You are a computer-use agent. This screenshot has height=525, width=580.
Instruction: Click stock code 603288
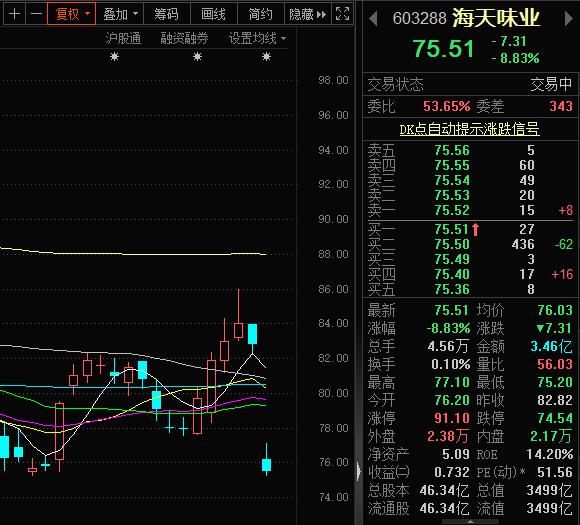coord(419,18)
